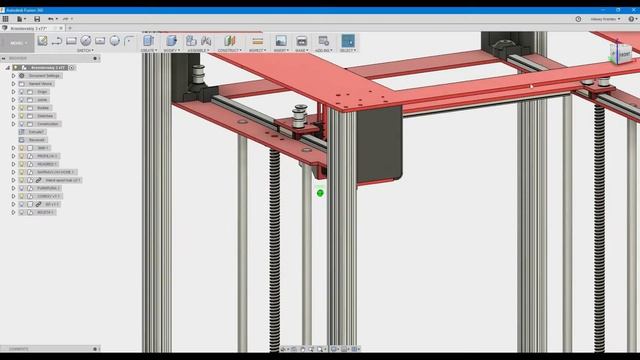Click the Save floppy disk icon
The image size is (640, 360).
coord(37,19)
